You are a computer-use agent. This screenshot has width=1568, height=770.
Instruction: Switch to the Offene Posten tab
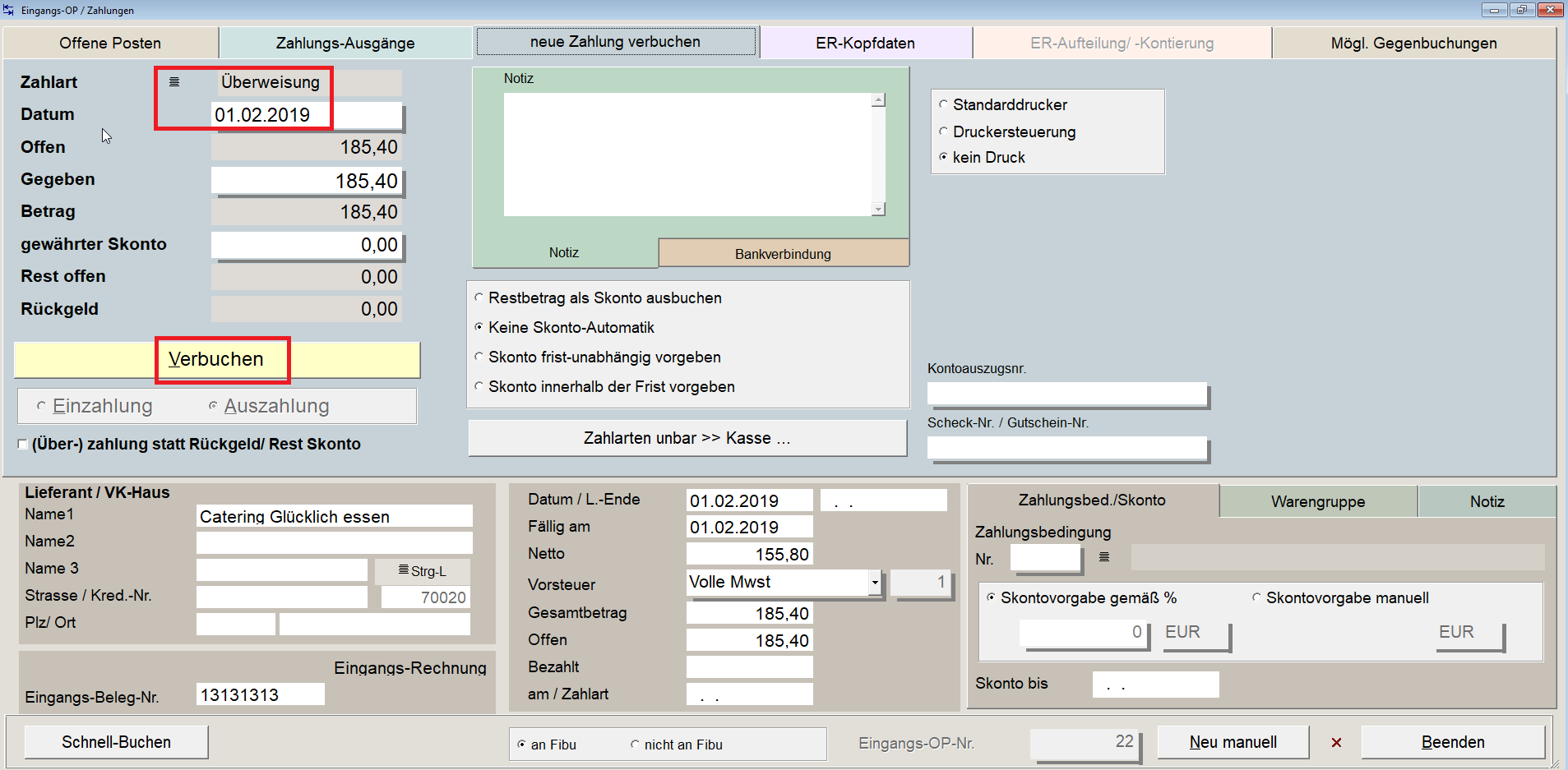[x=110, y=43]
